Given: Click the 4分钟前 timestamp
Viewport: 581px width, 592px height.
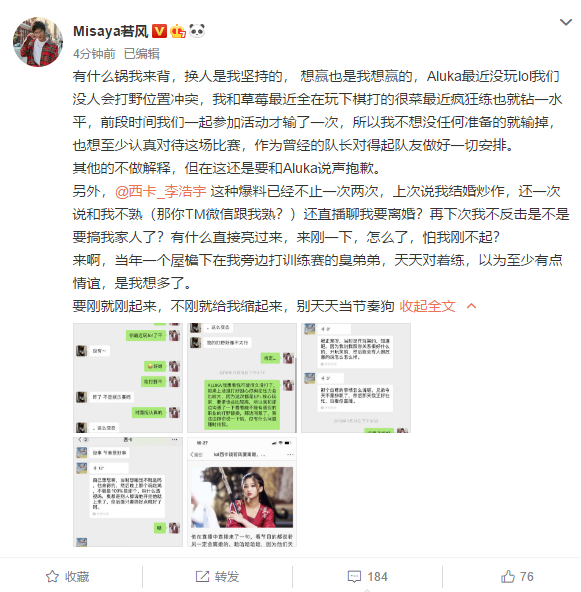Looking at the screenshot, I should click(94, 54).
